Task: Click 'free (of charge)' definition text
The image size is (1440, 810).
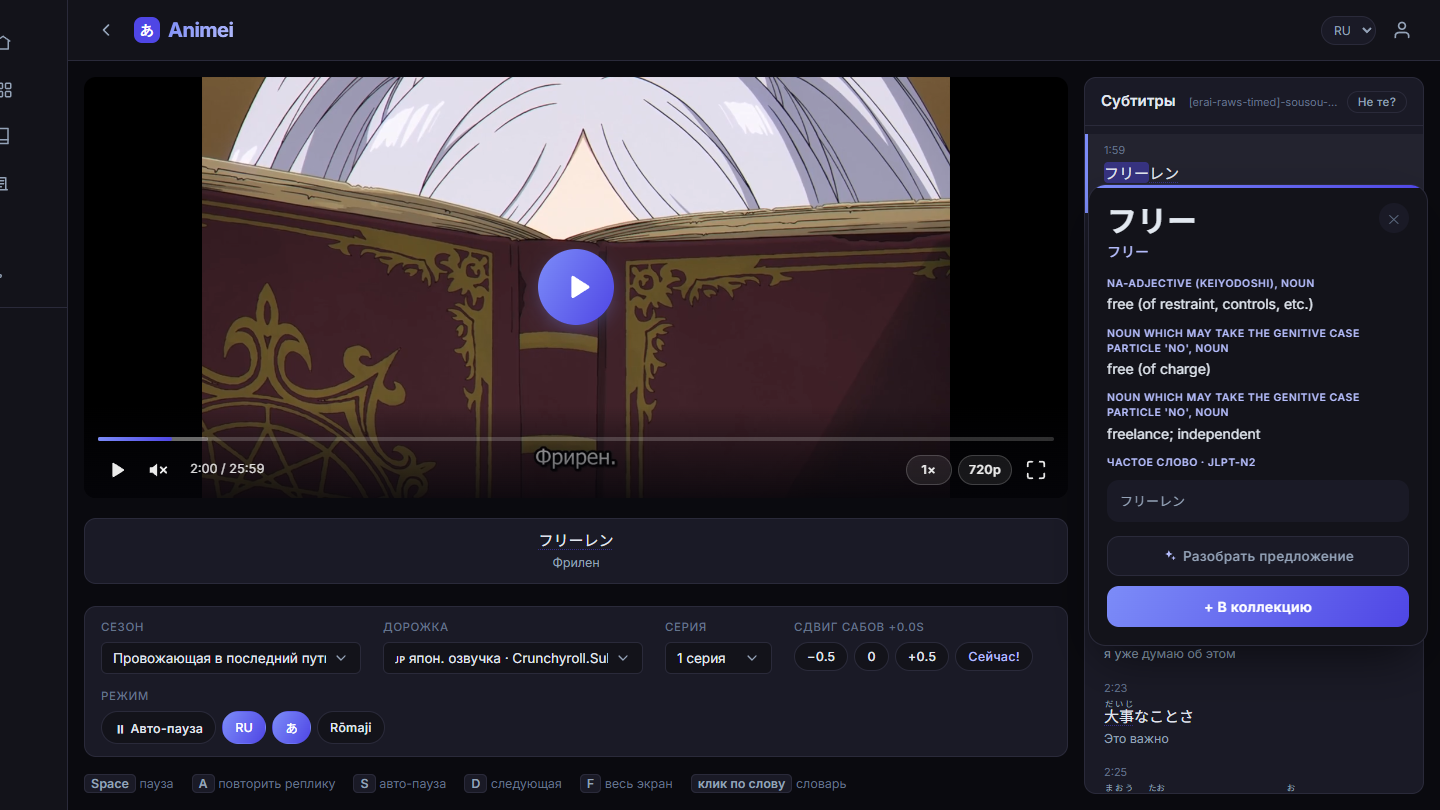Action: pyautogui.click(x=1159, y=369)
